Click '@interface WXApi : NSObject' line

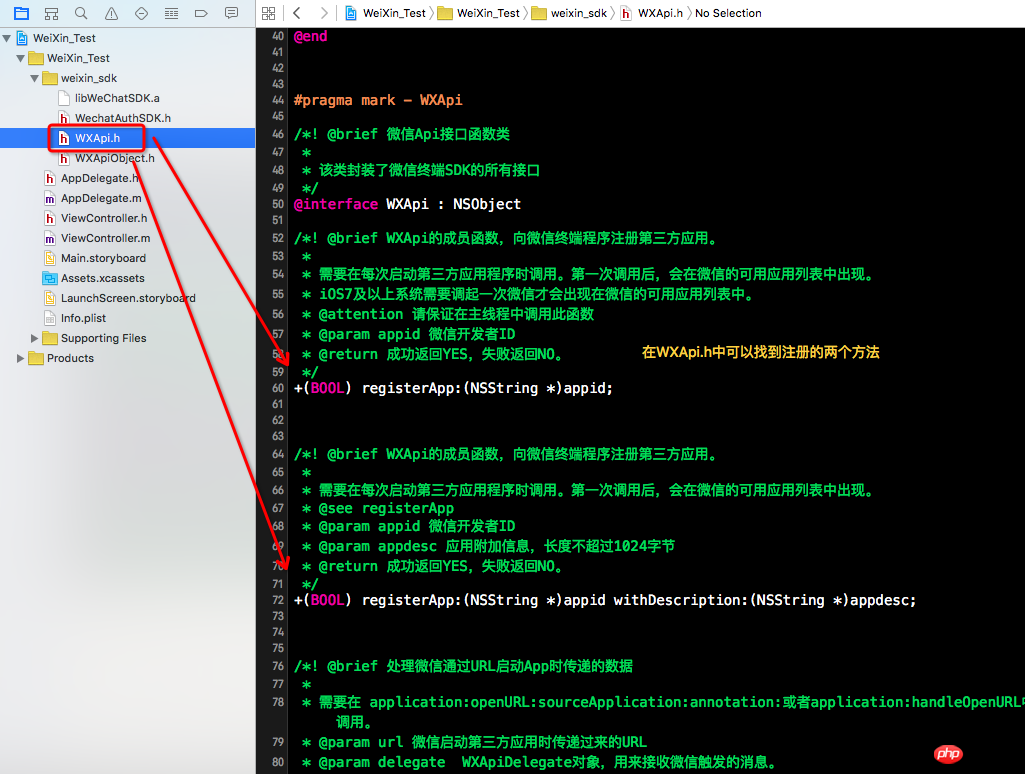pos(407,204)
